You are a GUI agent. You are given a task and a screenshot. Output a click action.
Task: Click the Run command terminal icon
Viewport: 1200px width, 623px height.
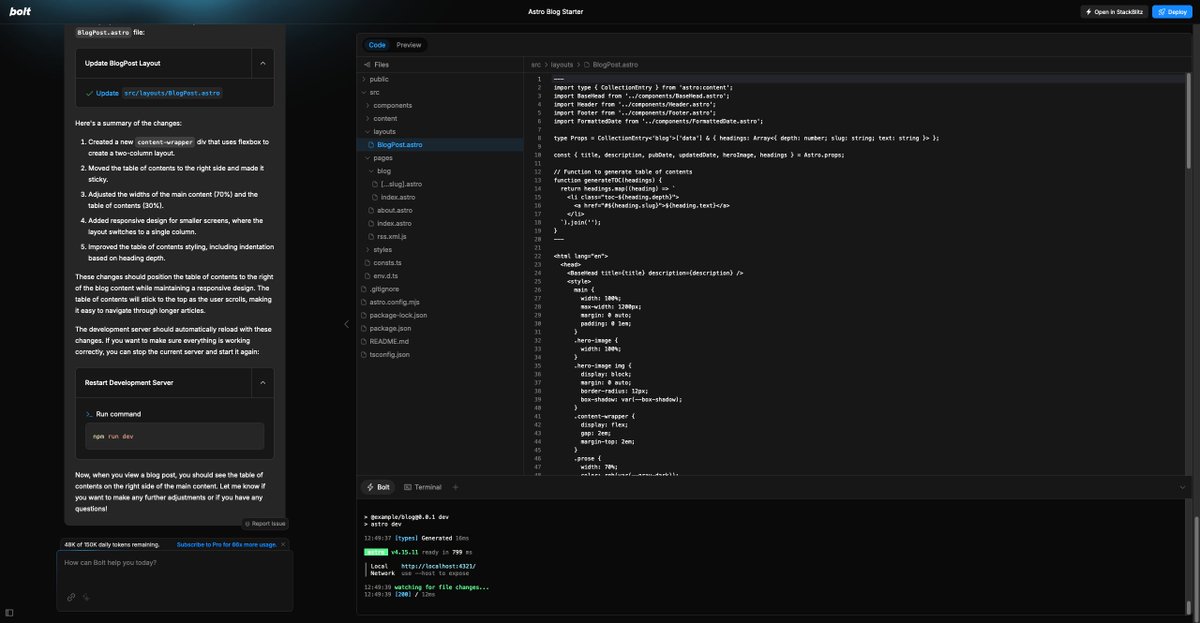coord(89,413)
